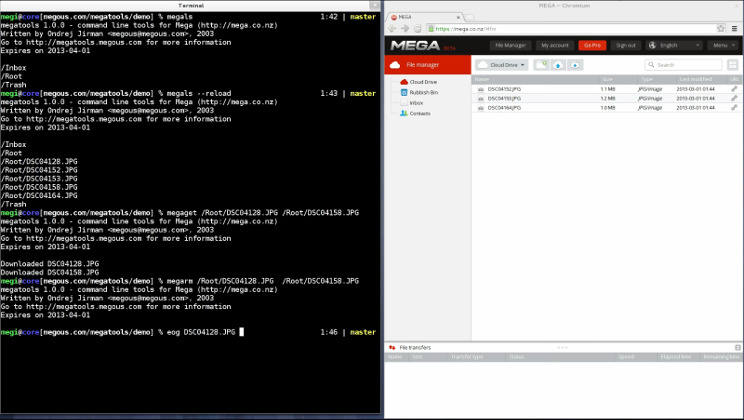The image size is (744, 420).
Task: Open the Cloud Drive dropdown in toolbar
Action: (x=502, y=65)
